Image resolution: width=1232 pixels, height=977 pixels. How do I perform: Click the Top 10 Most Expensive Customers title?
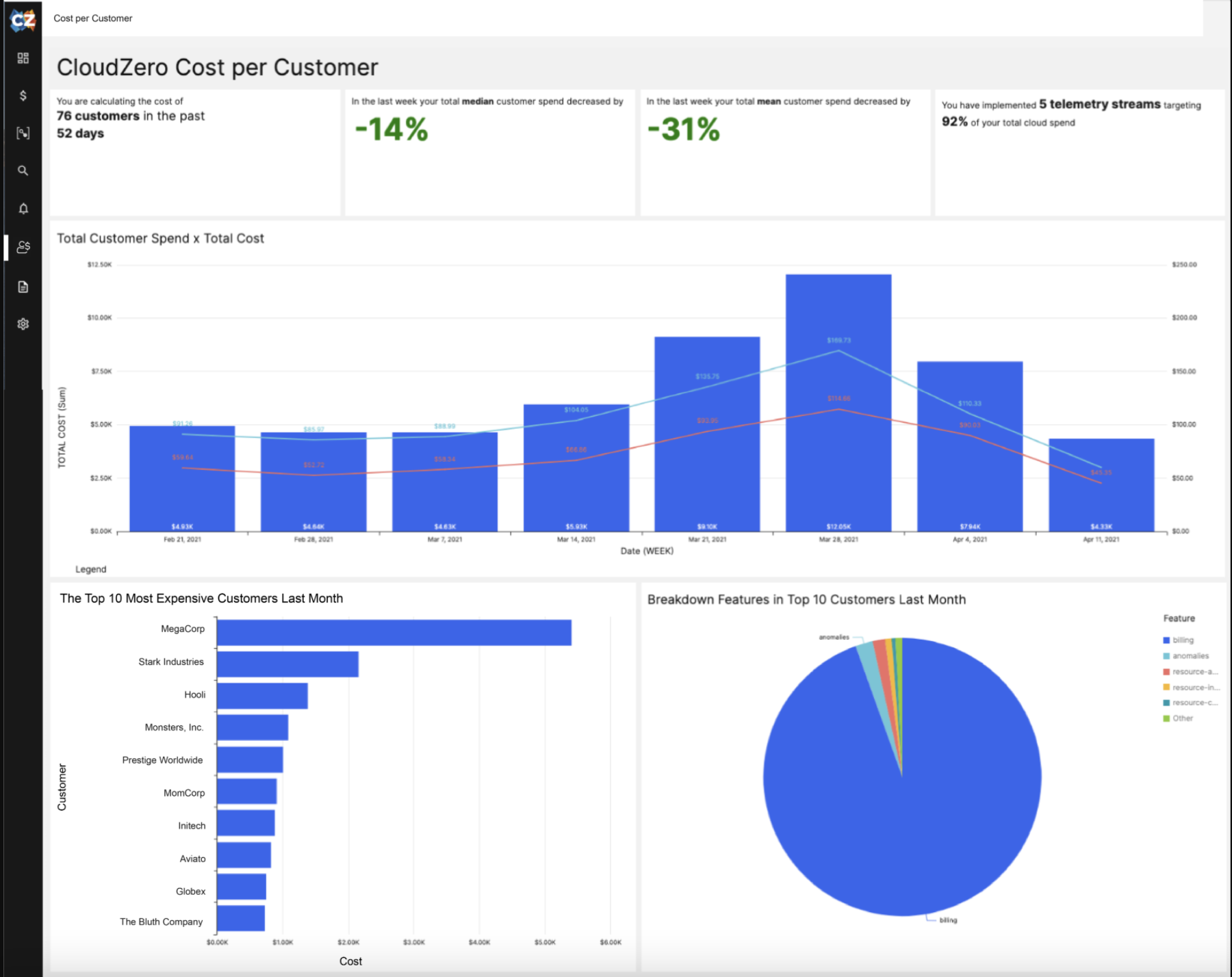tap(201, 598)
